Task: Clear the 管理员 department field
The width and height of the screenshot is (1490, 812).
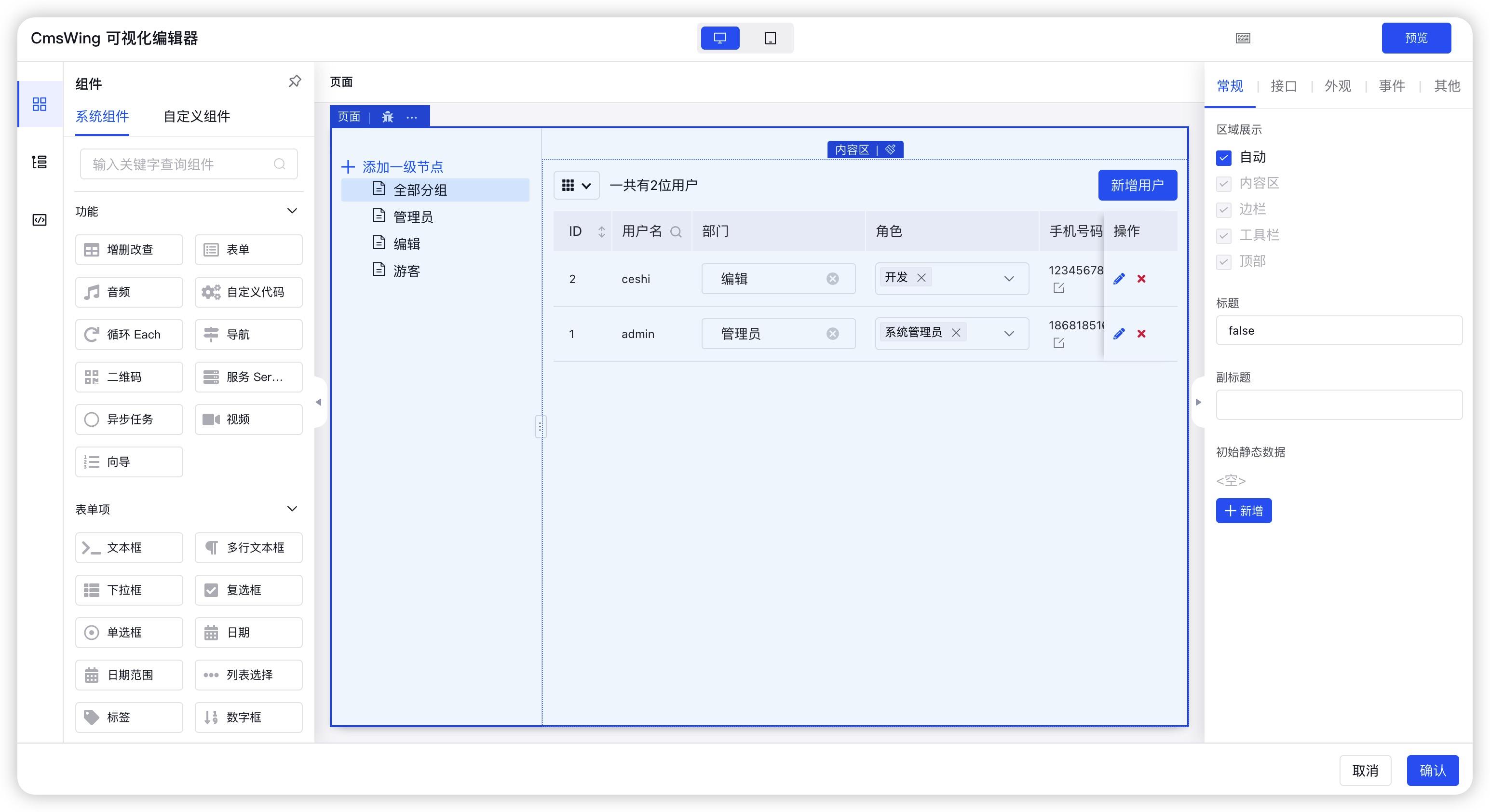Action: (832, 334)
